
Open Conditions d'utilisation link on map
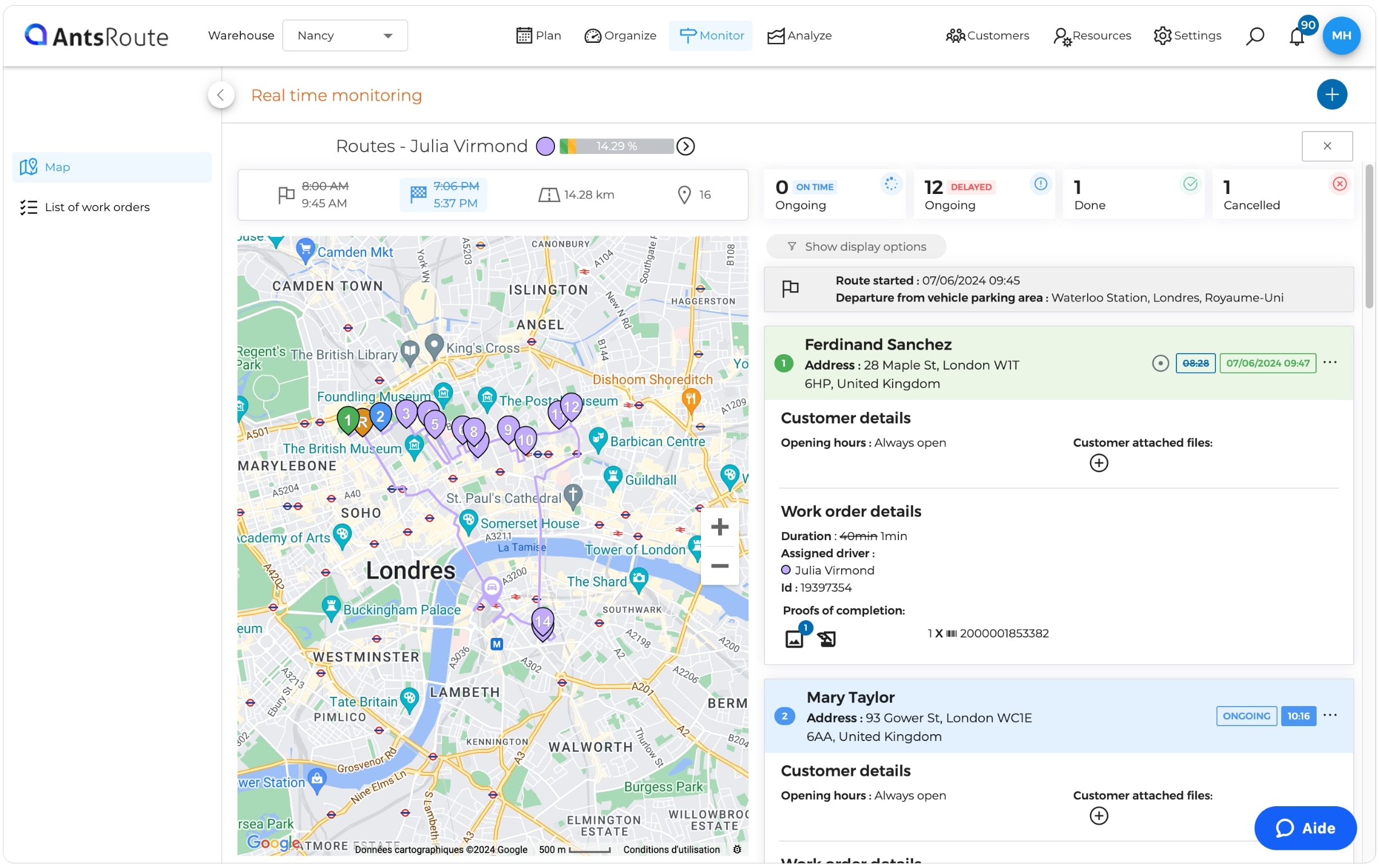tap(671, 850)
